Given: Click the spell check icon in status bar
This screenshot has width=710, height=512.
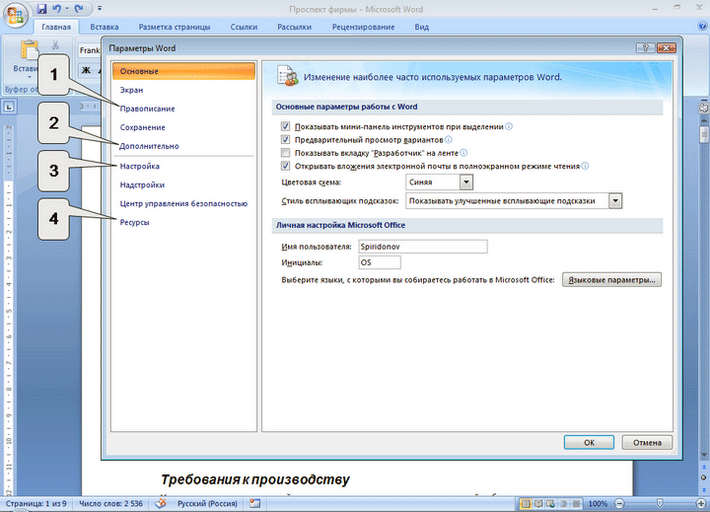Looking at the screenshot, I should (159, 503).
